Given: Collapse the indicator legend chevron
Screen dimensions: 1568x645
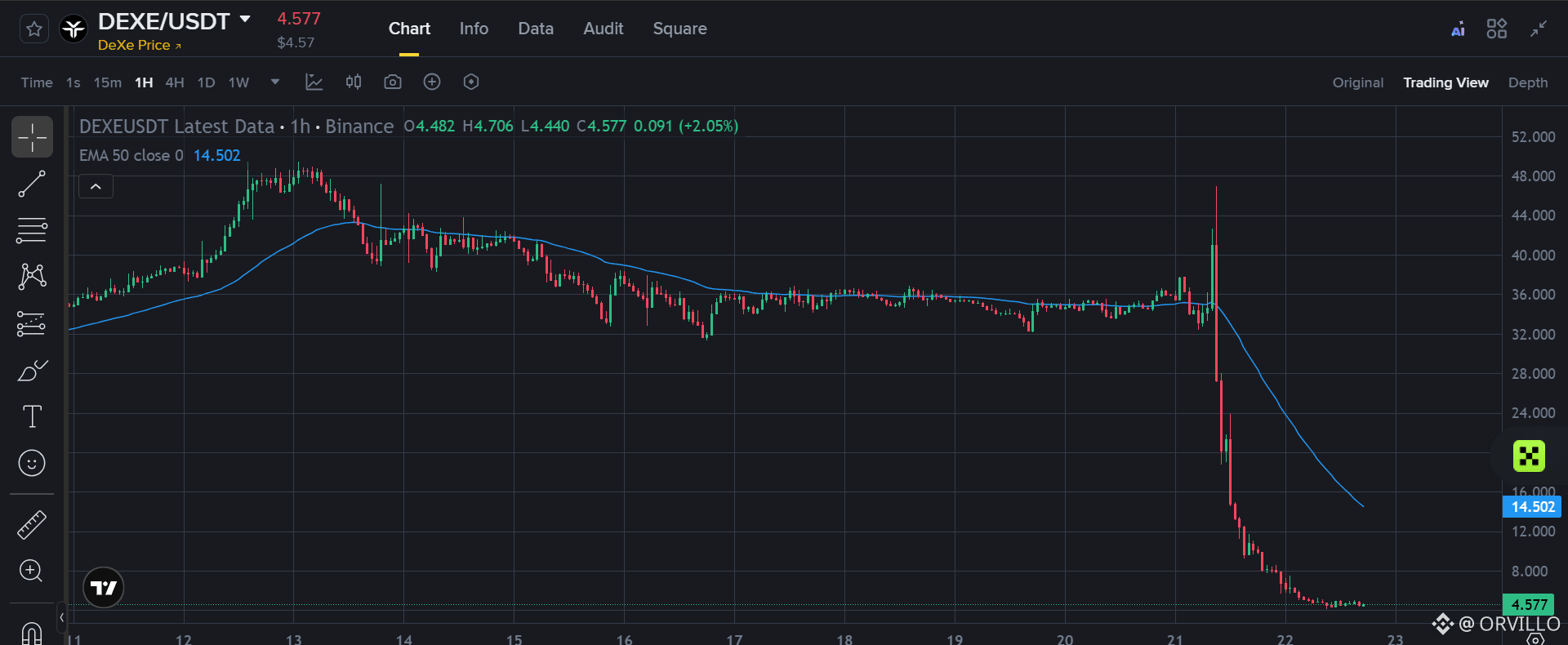Looking at the screenshot, I should [96, 187].
